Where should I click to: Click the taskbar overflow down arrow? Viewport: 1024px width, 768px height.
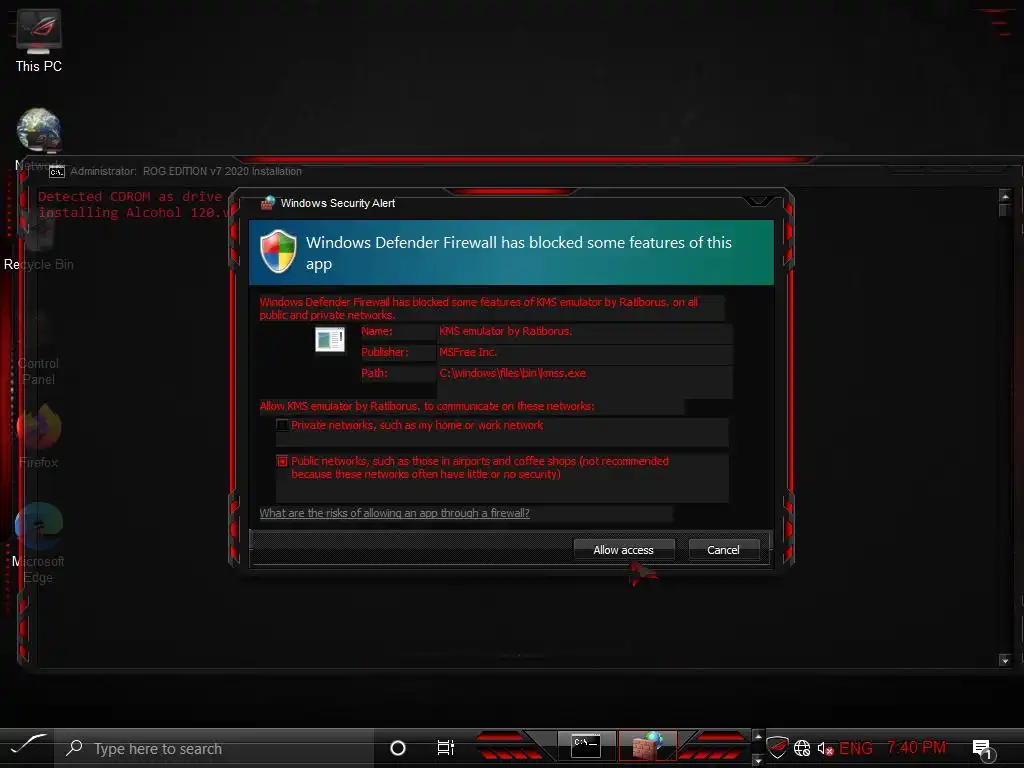coord(758,760)
